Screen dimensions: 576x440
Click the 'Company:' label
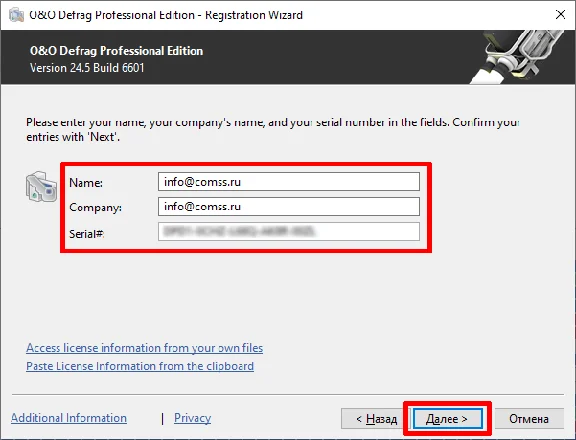(x=96, y=208)
